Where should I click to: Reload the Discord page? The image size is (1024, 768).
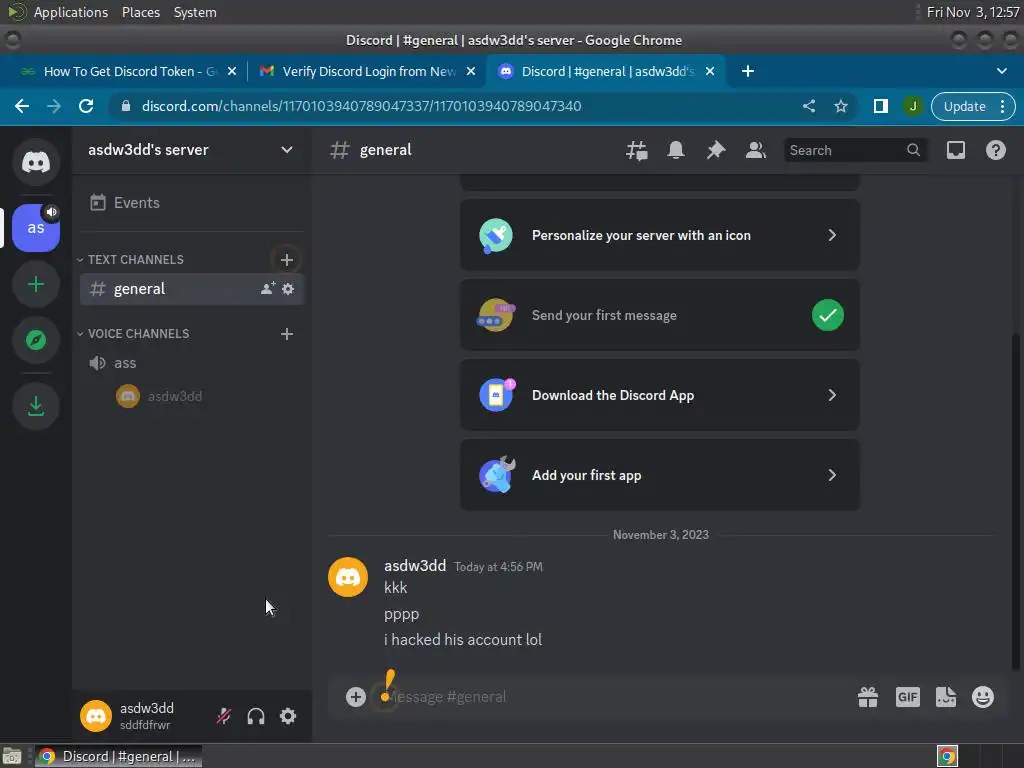point(86,106)
